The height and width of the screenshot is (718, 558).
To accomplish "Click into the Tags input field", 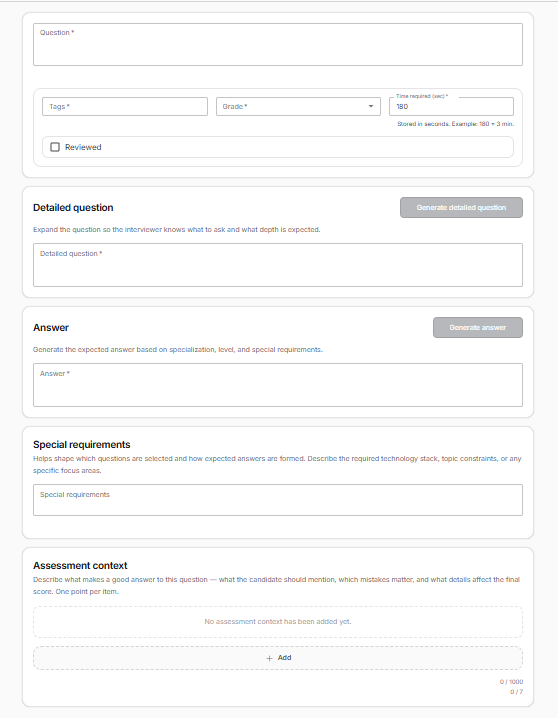I will tap(125, 106).
